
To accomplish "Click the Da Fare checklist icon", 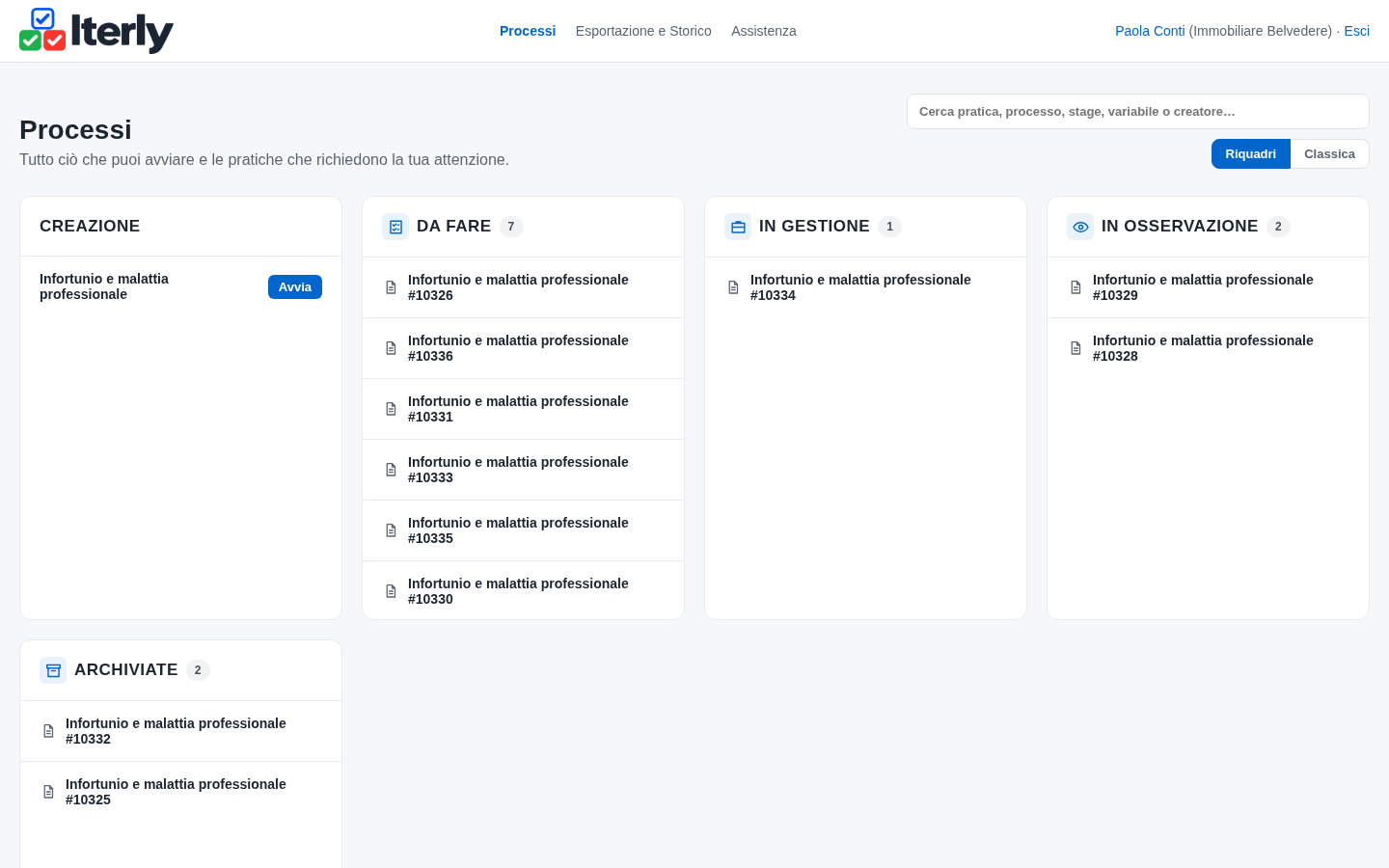I will point(395,227).
